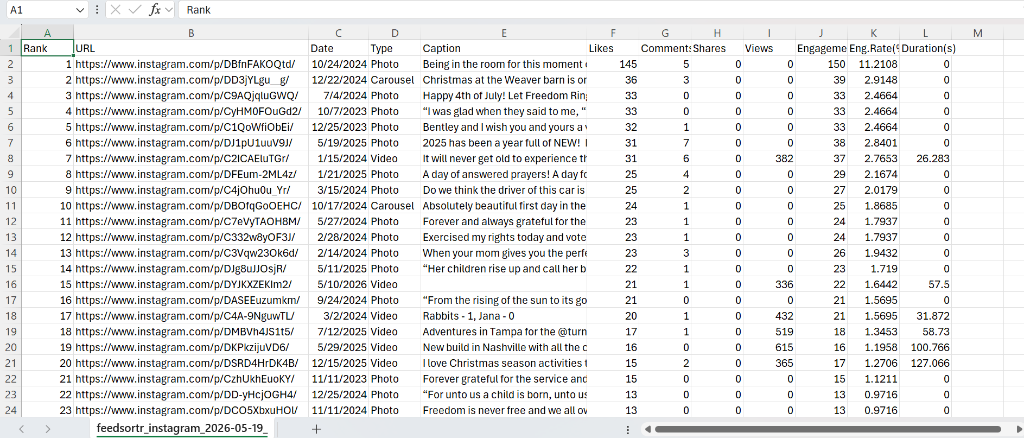1024x438 pixels.
Task: Click the confirm entry checkmark icon
Action: click(135, 10)
